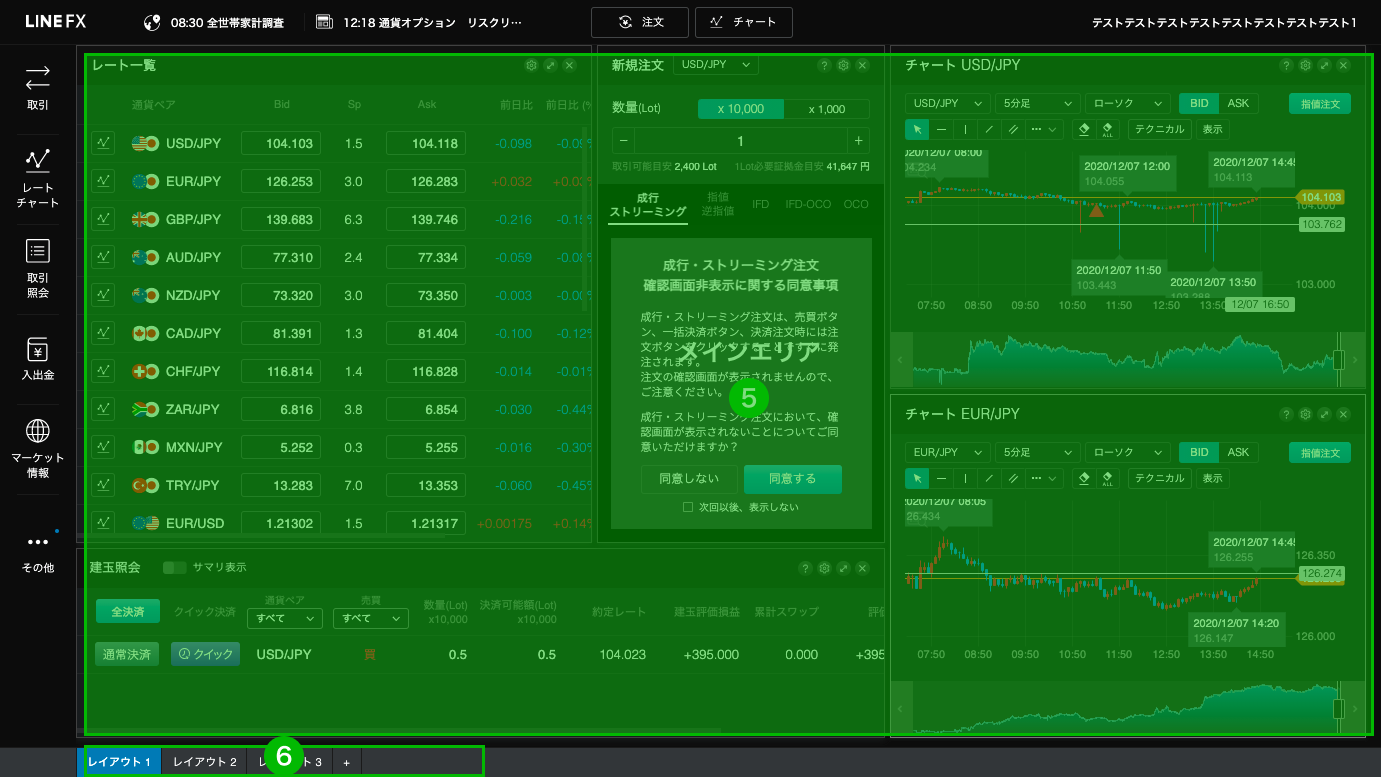
Task: Check the 次回以後、表示しない checkbox
Action: 688,507
